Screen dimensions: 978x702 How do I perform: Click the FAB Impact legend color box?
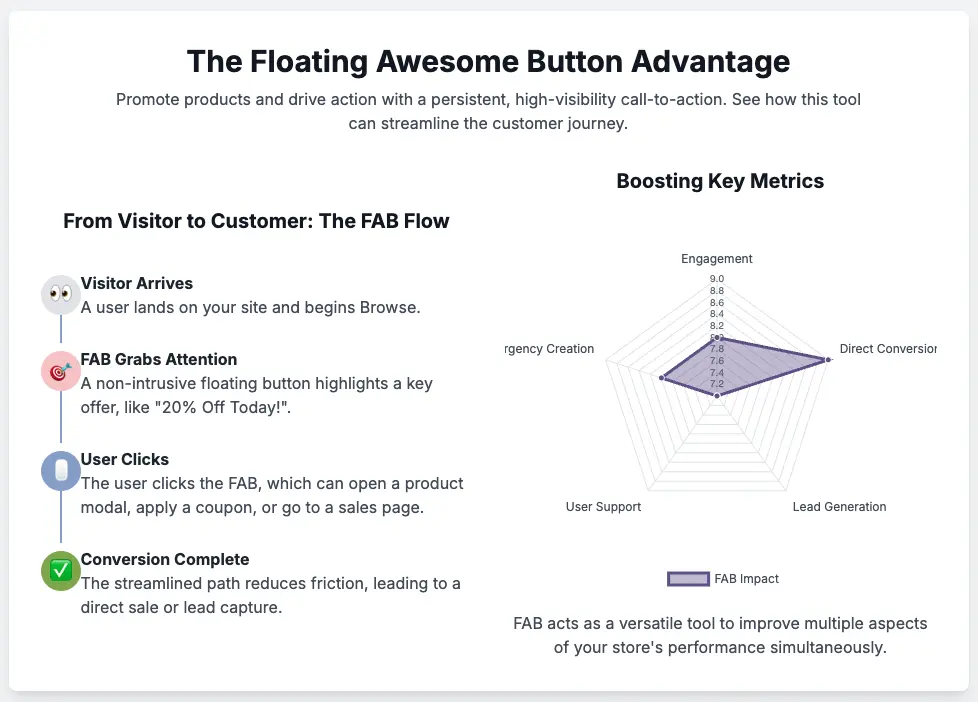tap(688, 579)
